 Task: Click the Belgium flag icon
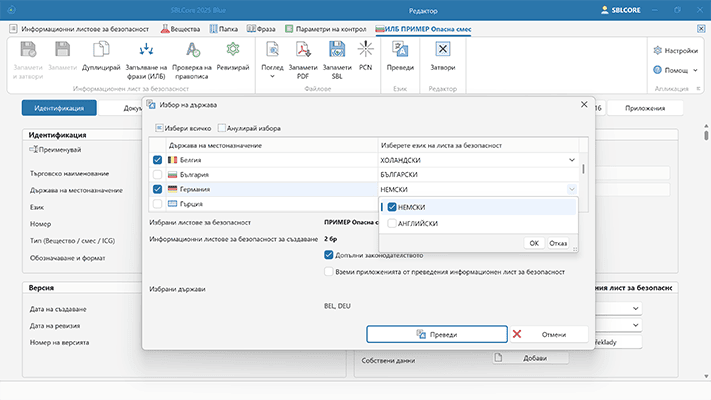pyautogui.click(x=172, y=160)
